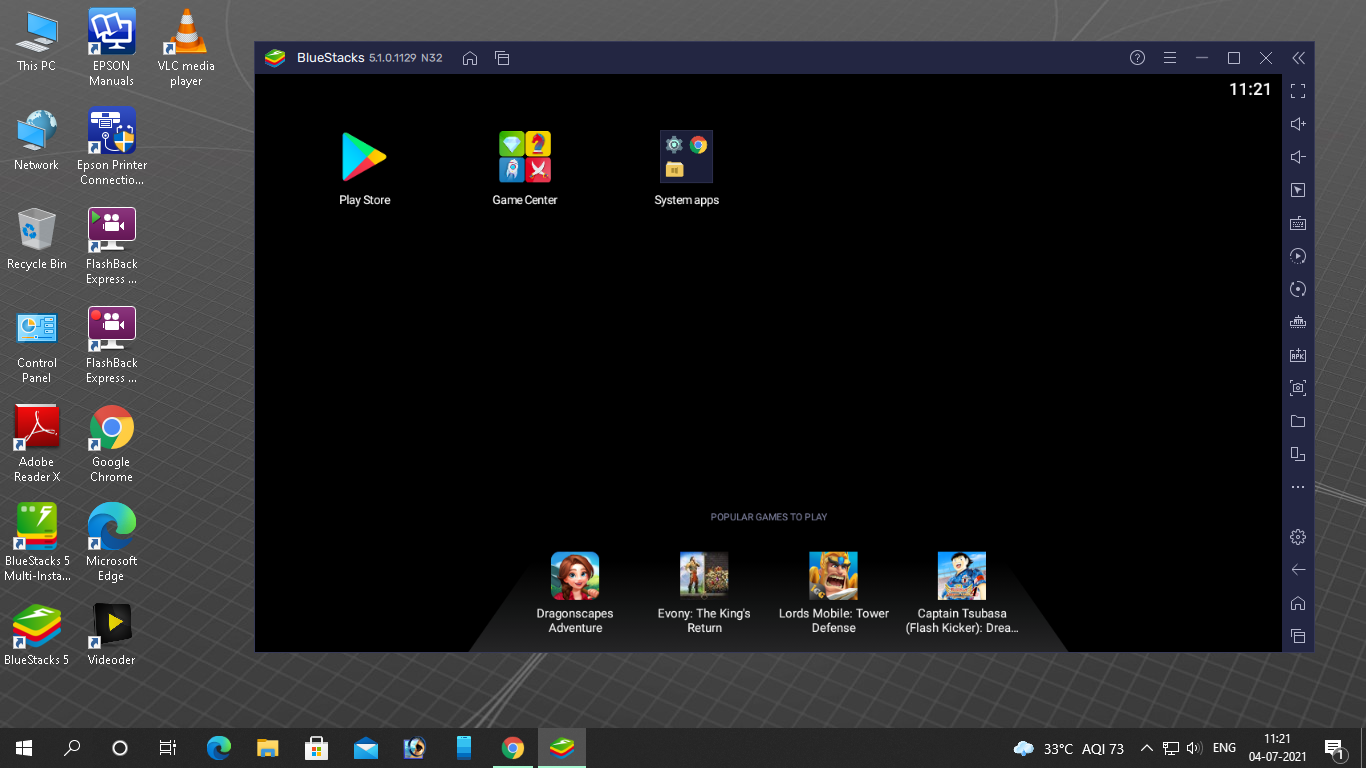The height and width of the screenshot is (768, 1366).
Task: Open the notification center in taskbar
Action: (1334, 748)
